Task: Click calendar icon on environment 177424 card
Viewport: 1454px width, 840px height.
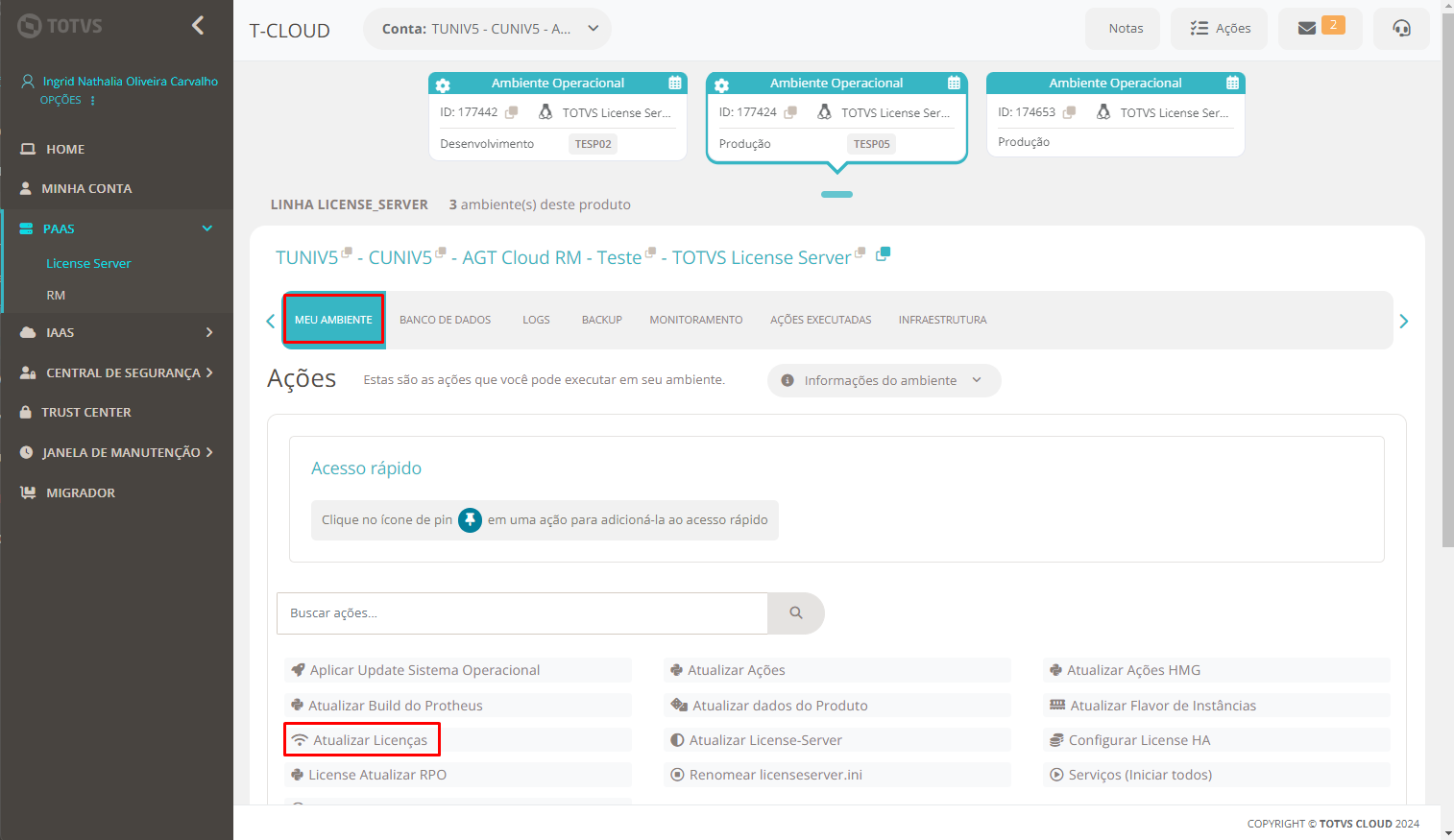Action: click(954, 84)
